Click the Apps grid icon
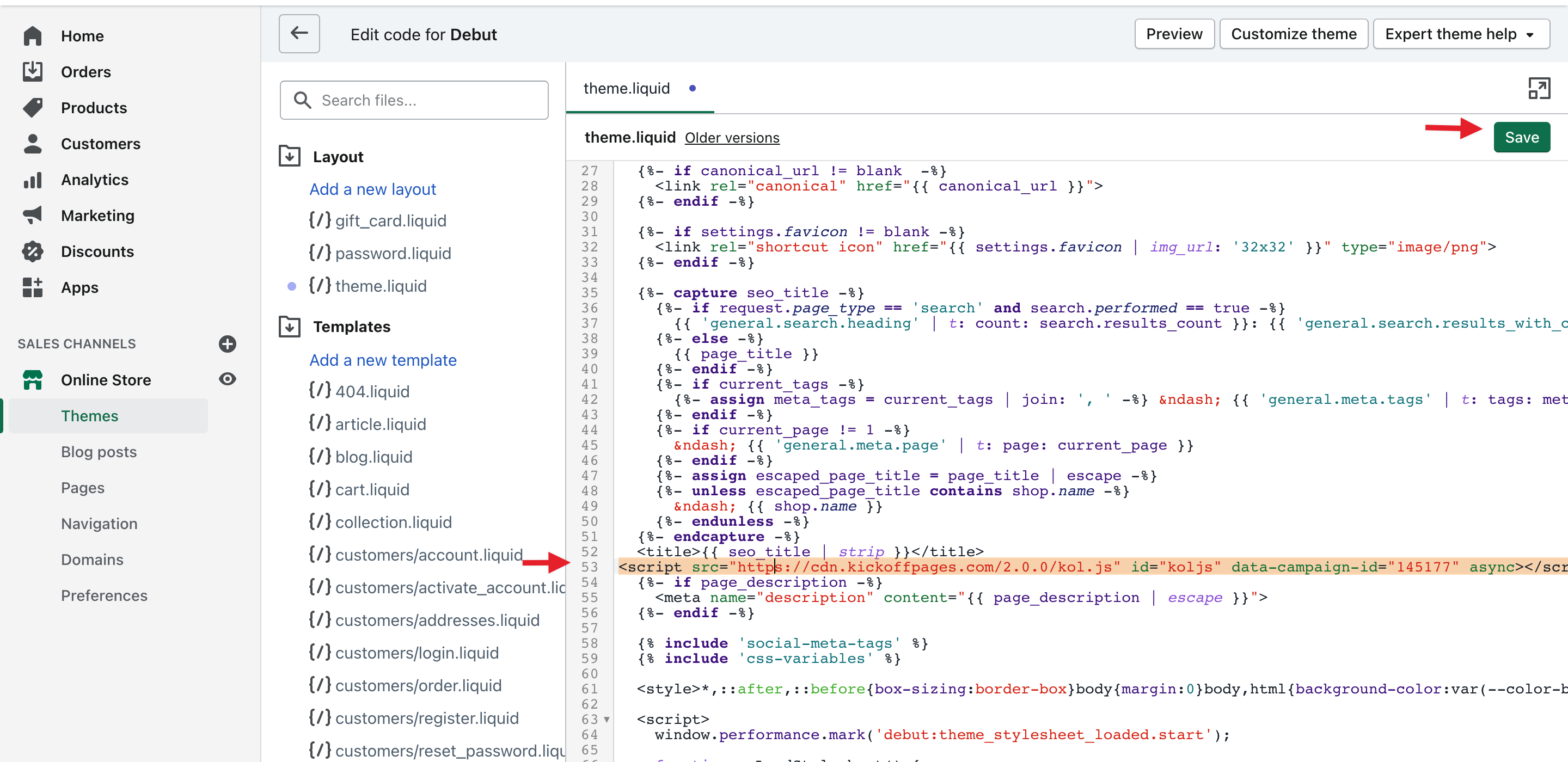This screenshot has width=1568, height=762. (x=32, y=287)
